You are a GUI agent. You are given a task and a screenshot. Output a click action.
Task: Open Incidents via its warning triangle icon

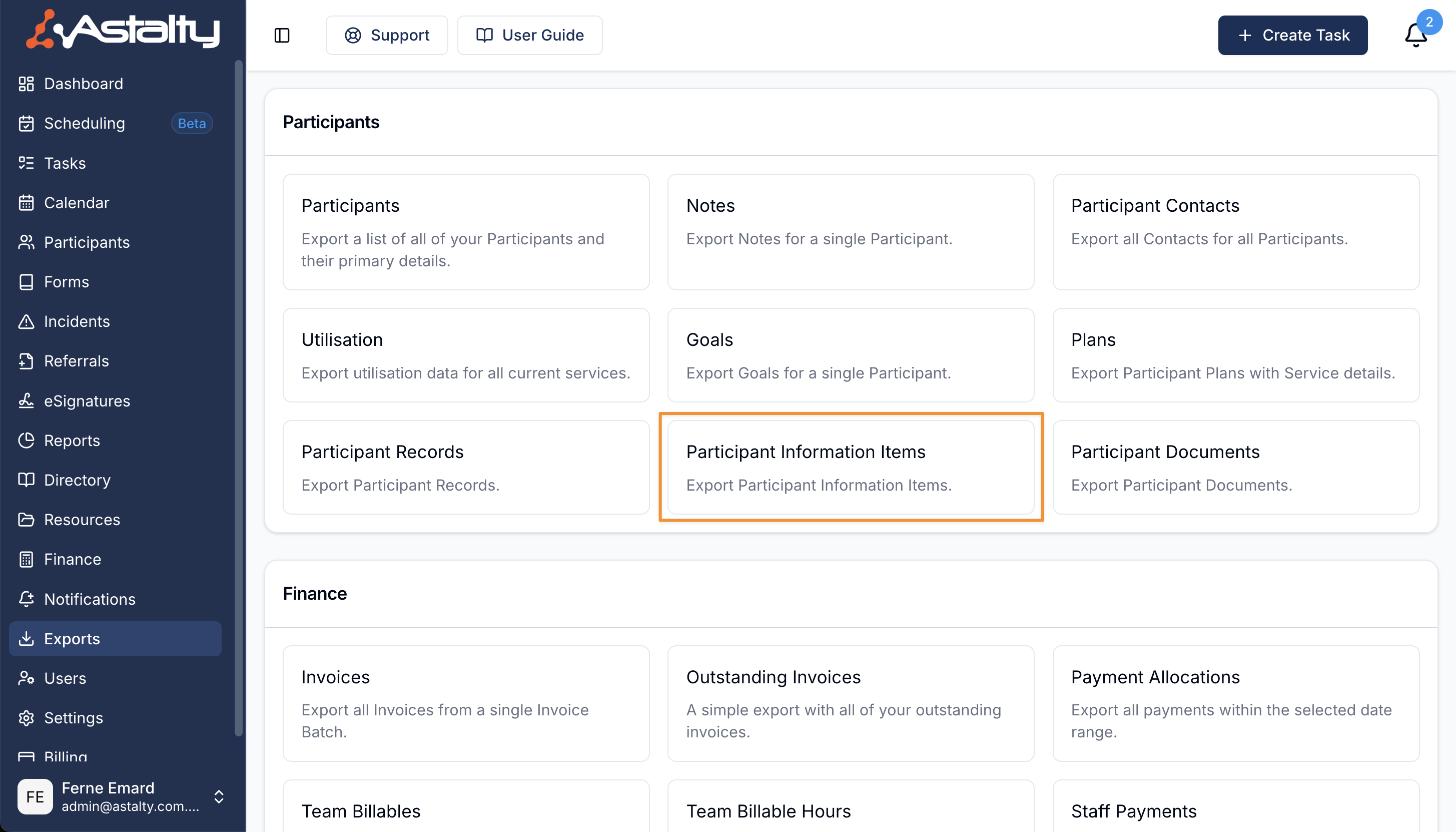point(26,322)
